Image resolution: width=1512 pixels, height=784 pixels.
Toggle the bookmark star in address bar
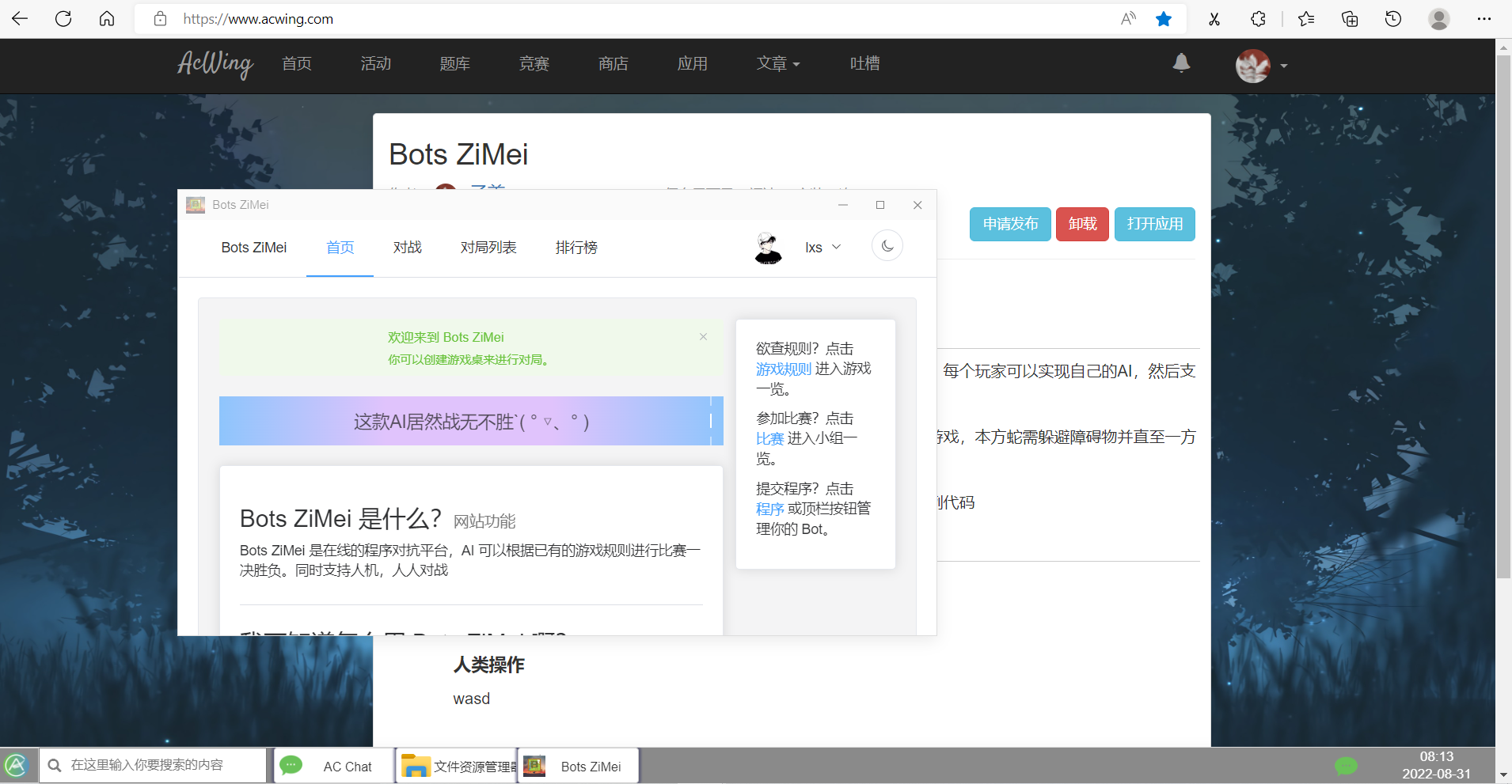point(1163,18)
